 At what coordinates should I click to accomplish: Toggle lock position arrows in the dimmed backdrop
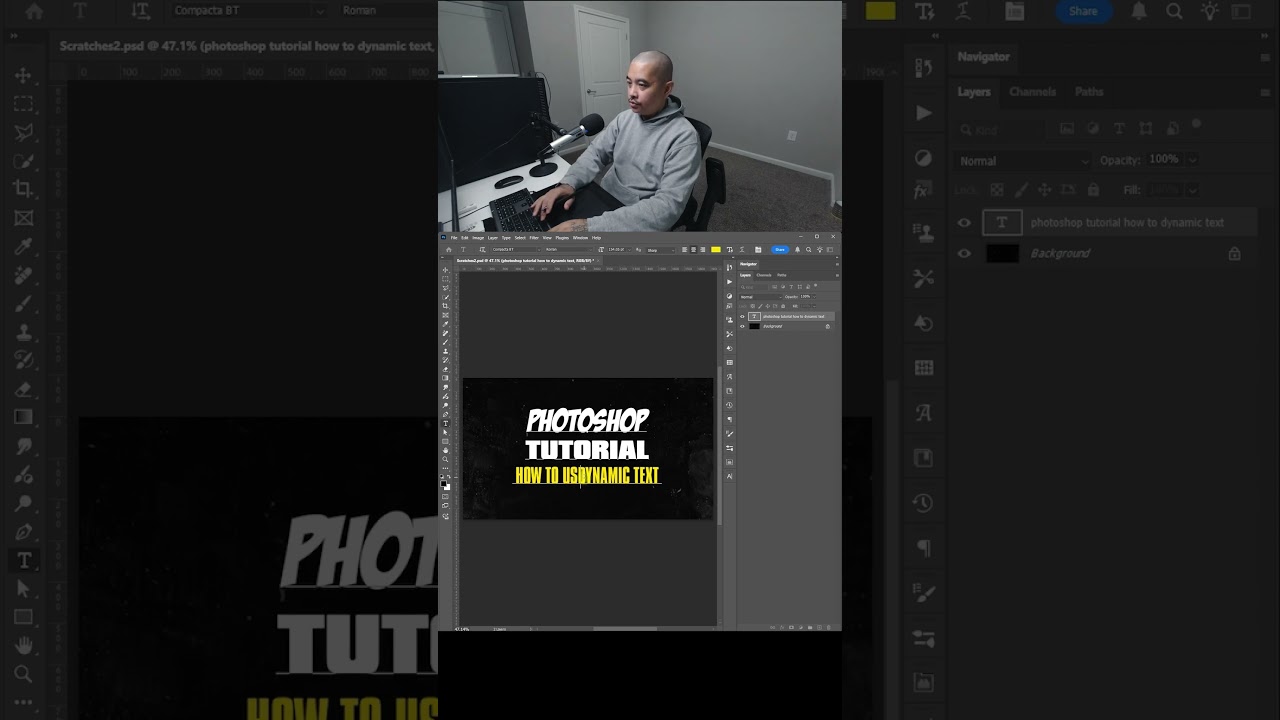[1045, 189]
